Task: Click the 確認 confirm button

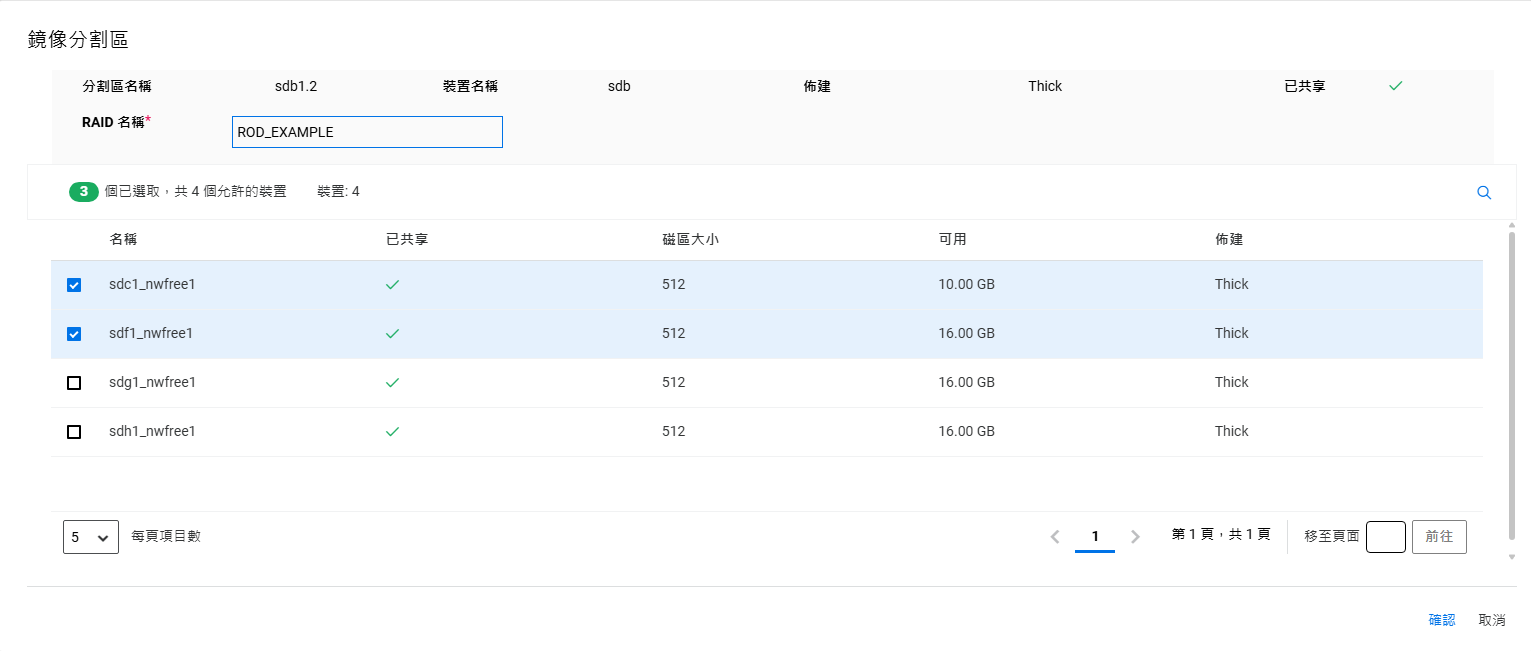Action: click(1442, 620)
